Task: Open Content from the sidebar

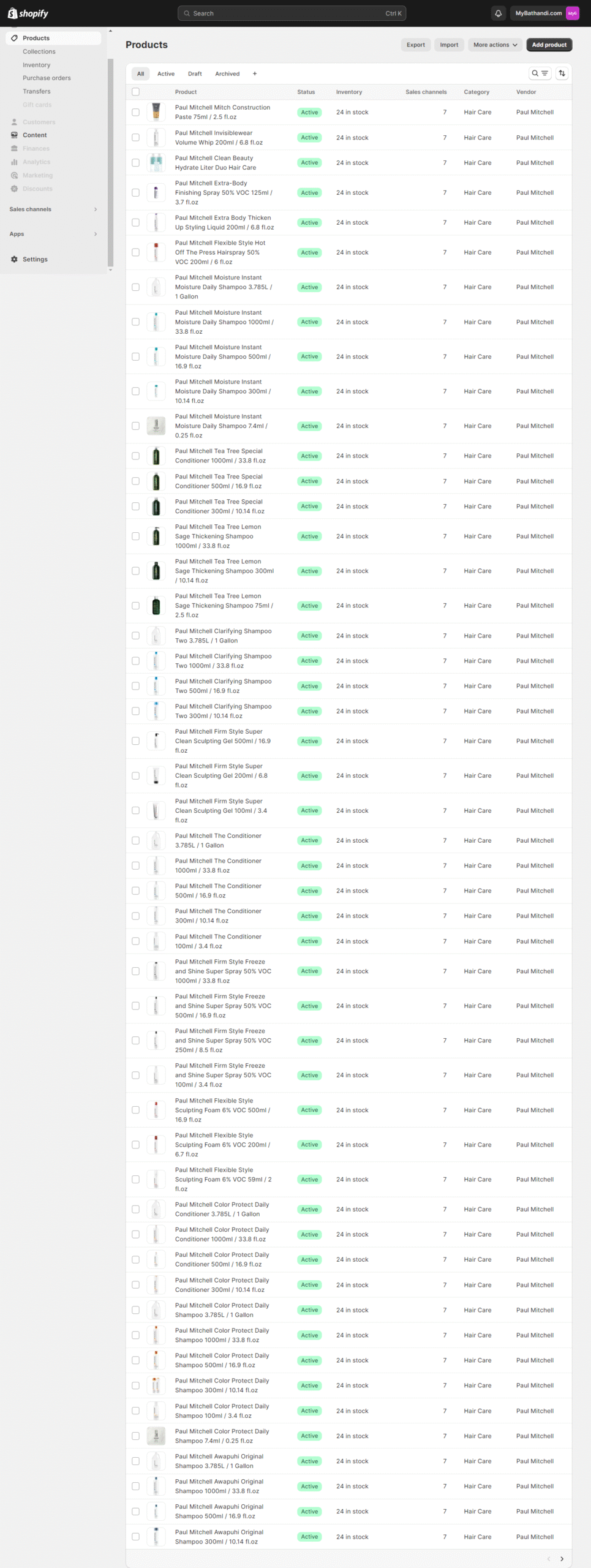Action: coord(34,135)
